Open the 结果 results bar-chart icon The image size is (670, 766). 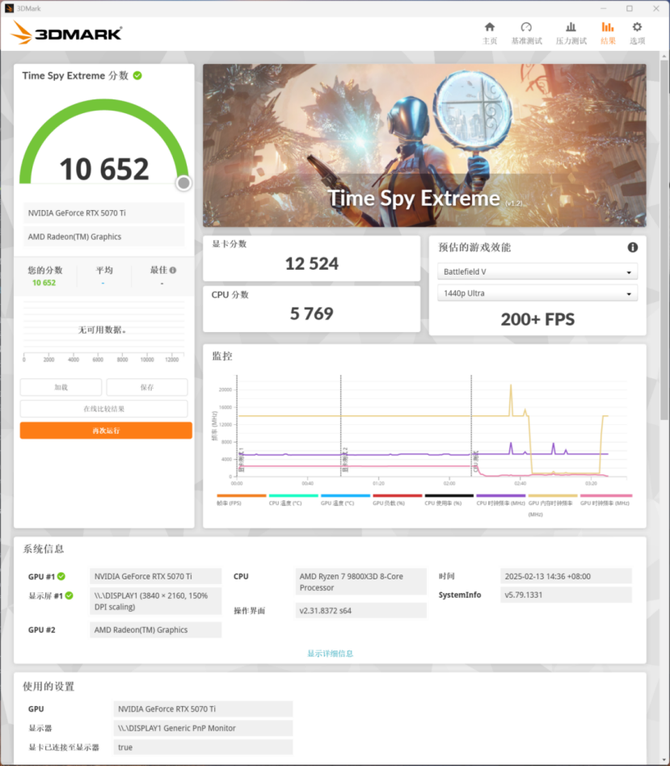point(607,27)
